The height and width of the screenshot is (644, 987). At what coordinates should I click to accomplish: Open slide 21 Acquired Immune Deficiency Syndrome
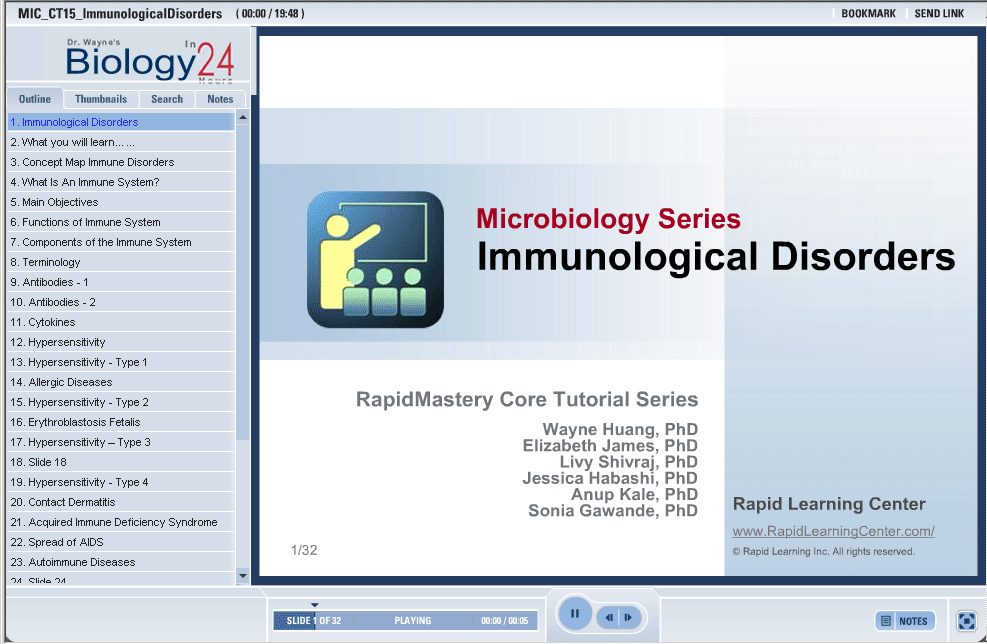113,522
